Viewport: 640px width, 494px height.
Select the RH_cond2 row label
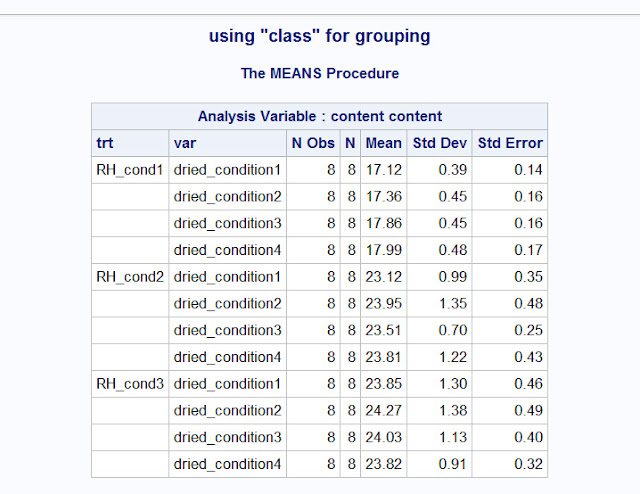point(130,277)
